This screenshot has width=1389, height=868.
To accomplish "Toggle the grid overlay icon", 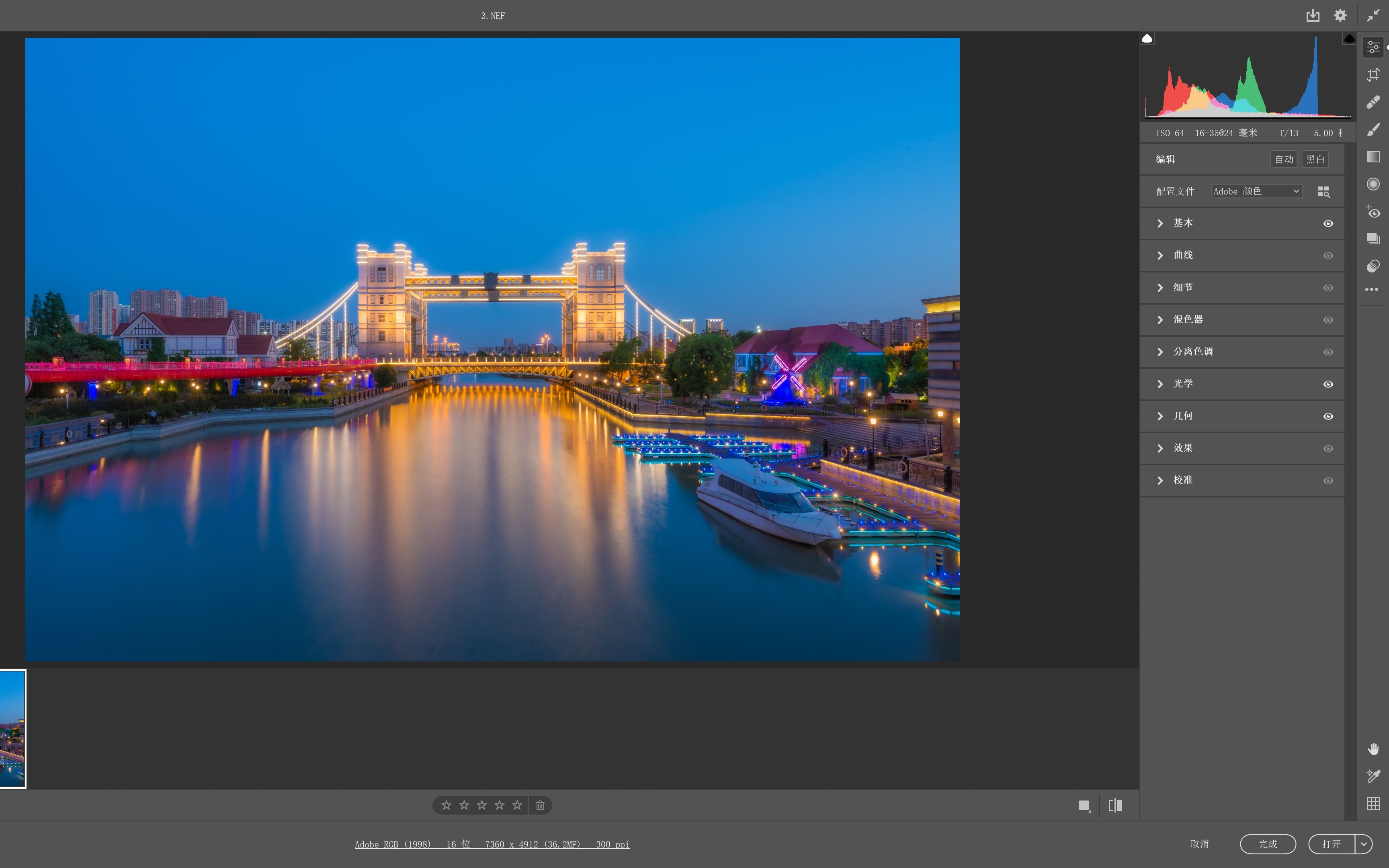I will click(1373, 804).
